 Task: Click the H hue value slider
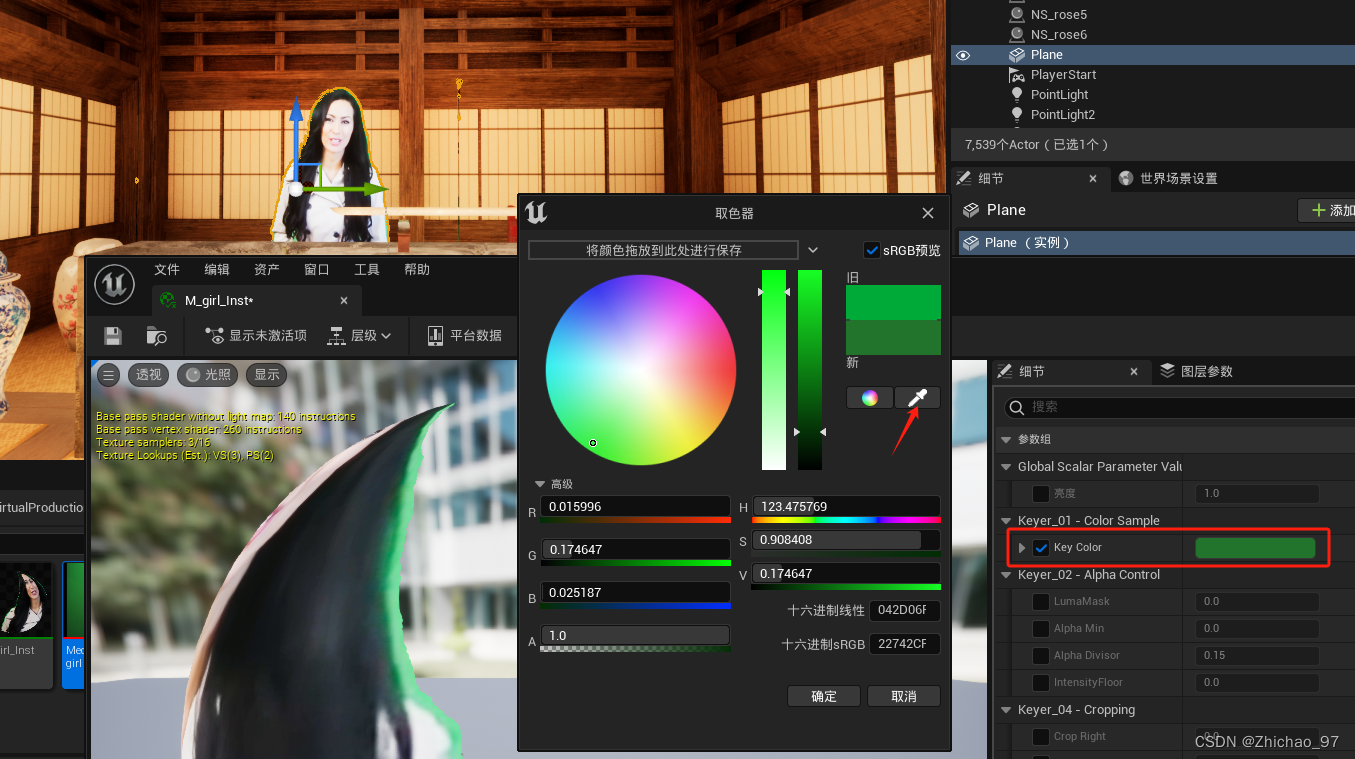point(846,507)
